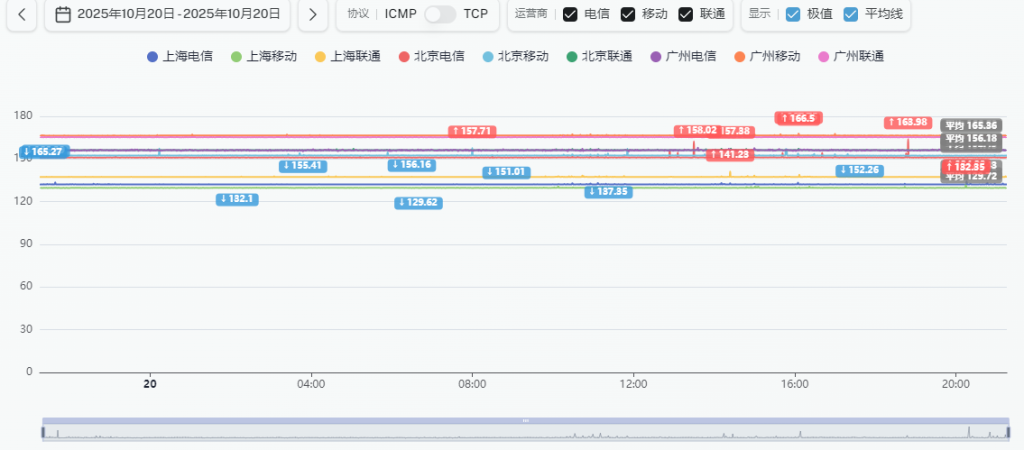1024x450 pixels.
Task: Toggle the 广州移动 legend item
Action: pos(767,56)
